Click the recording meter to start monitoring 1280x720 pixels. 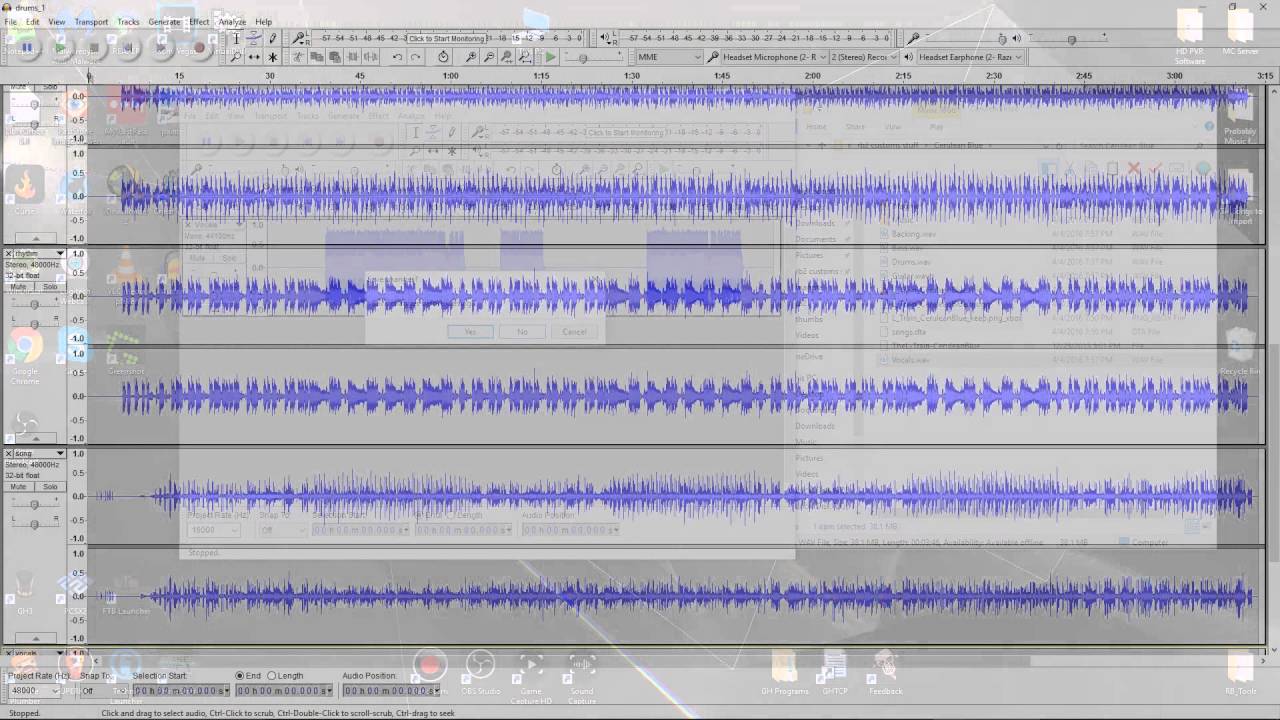pyautogui.click(x=447, y=38)
